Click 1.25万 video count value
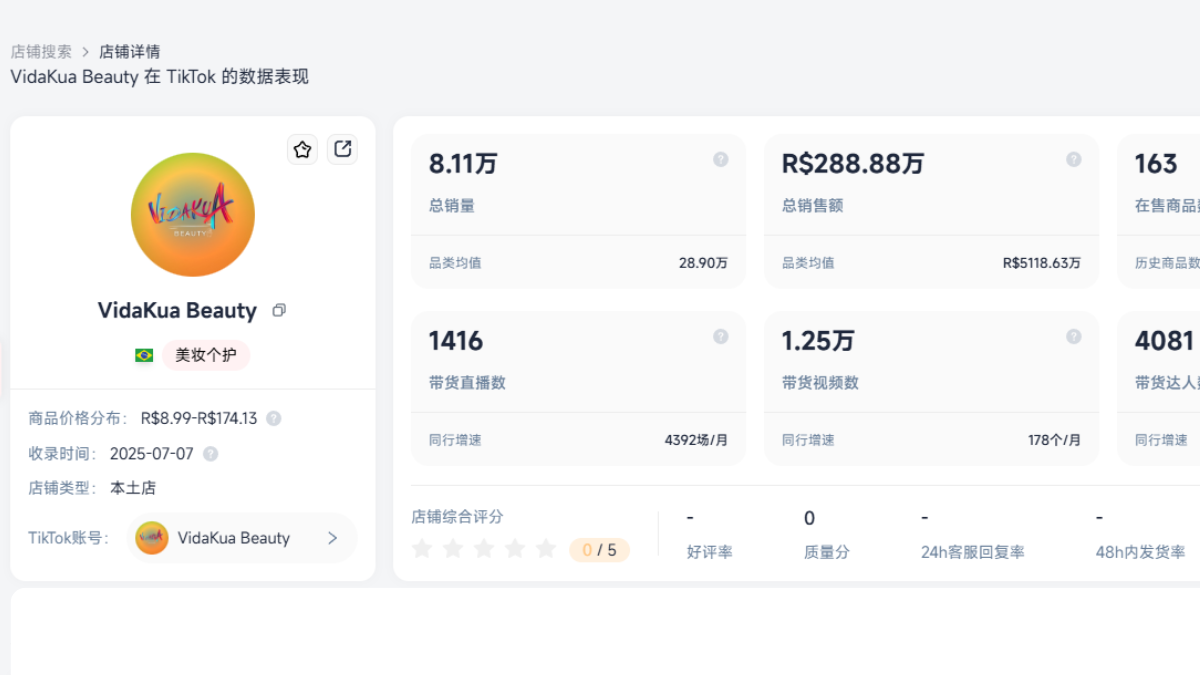The height and width of the screenshot is (675, 1200). [x=818, y=341]
